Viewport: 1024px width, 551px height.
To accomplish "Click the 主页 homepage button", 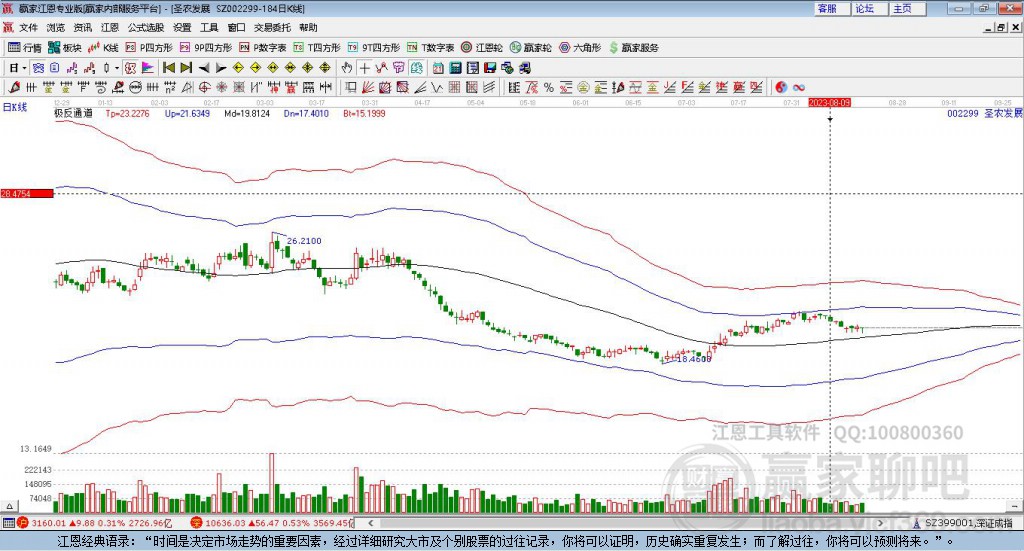I will (903, 8).
